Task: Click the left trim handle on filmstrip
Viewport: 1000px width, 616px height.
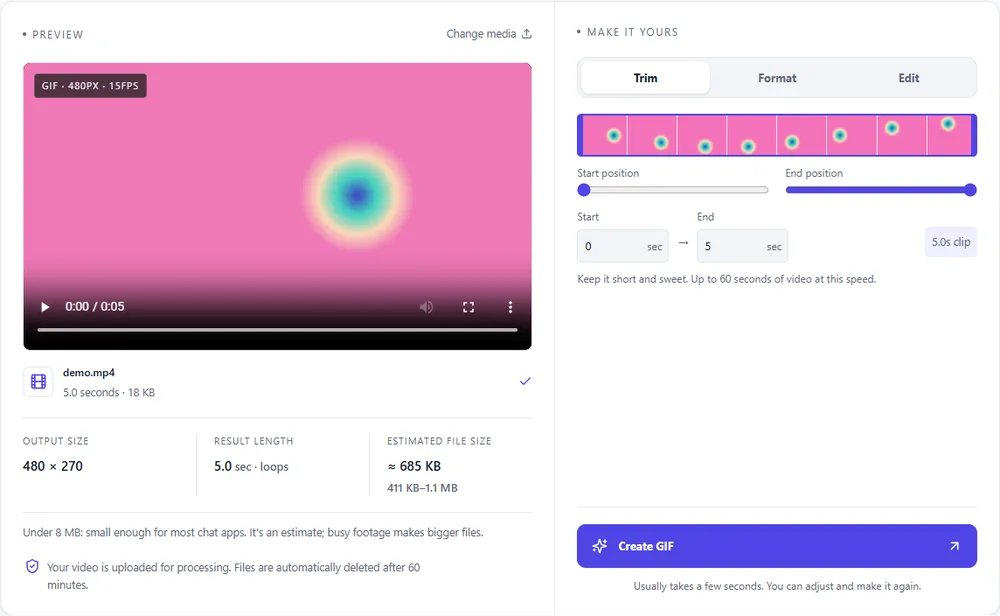Action: [580, 135]
